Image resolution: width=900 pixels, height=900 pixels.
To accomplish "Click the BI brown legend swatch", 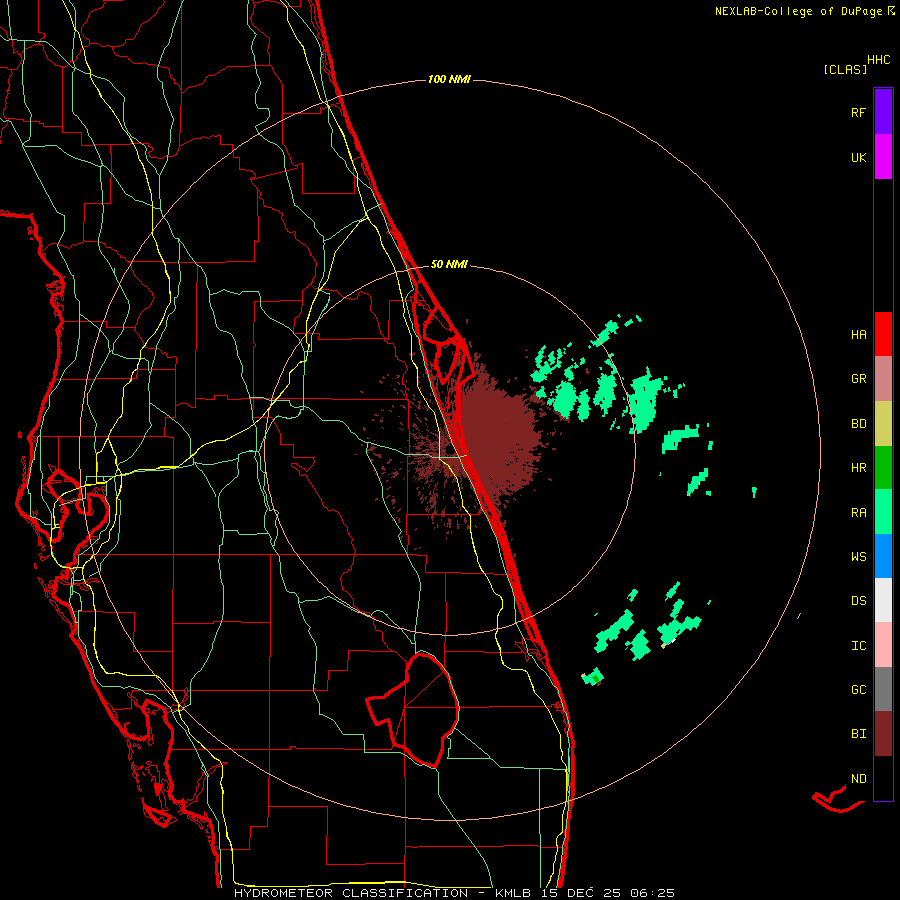I will (883, 734).
